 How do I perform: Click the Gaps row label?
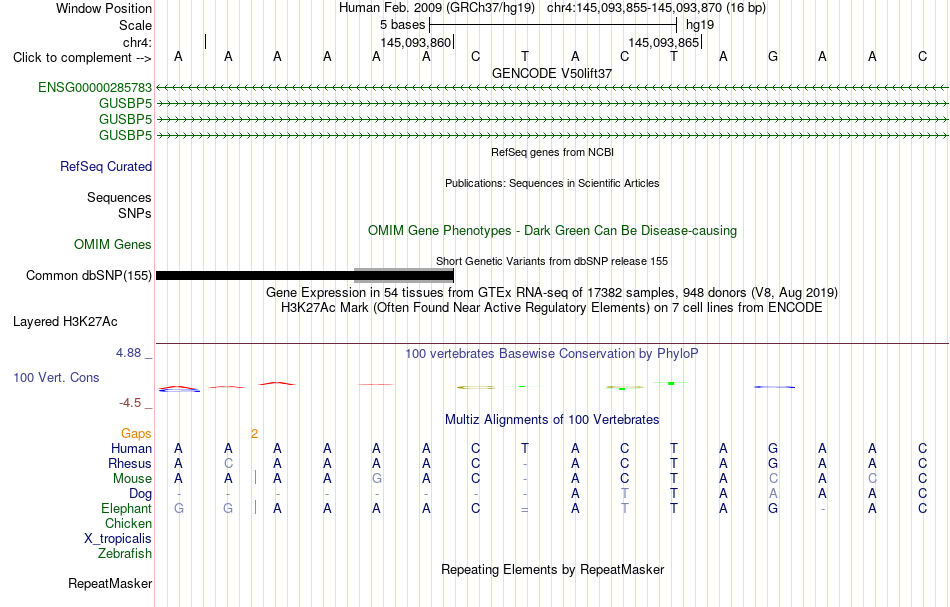click(136, 433)
